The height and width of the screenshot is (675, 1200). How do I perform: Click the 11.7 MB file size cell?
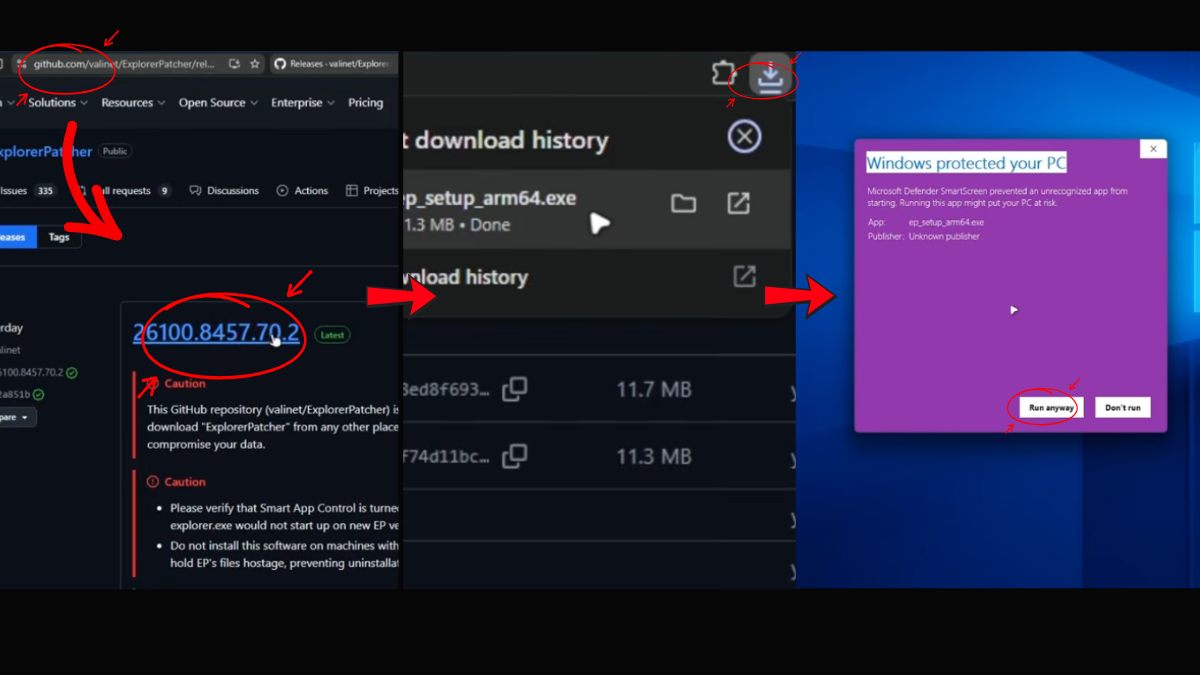(654, 389)
